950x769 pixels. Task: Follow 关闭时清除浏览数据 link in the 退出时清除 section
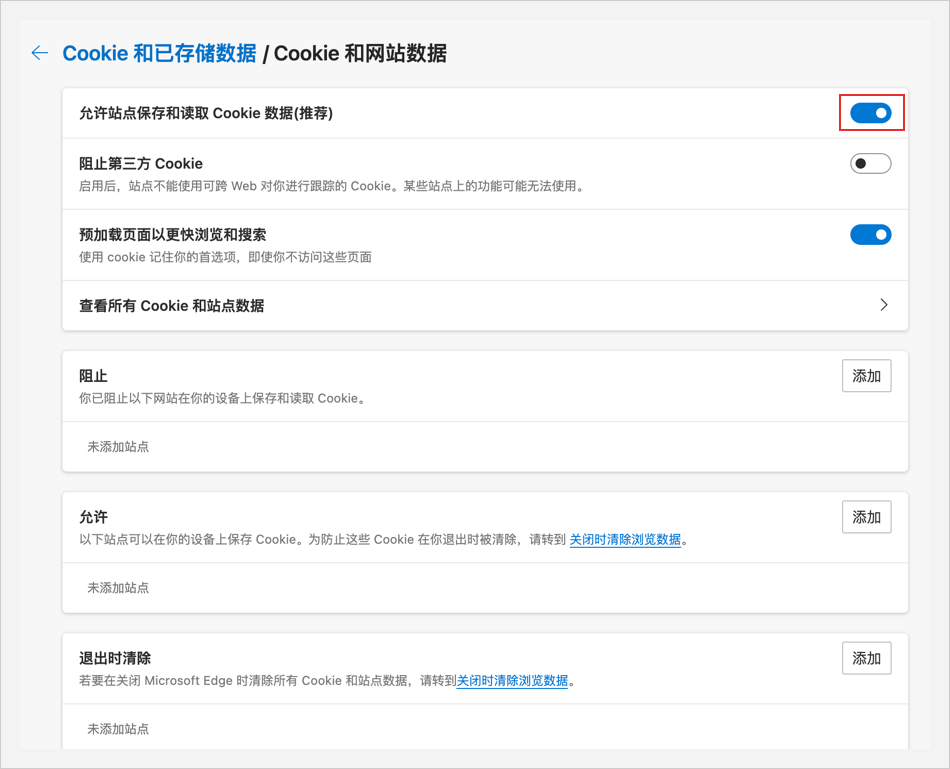tap(512, 681)
